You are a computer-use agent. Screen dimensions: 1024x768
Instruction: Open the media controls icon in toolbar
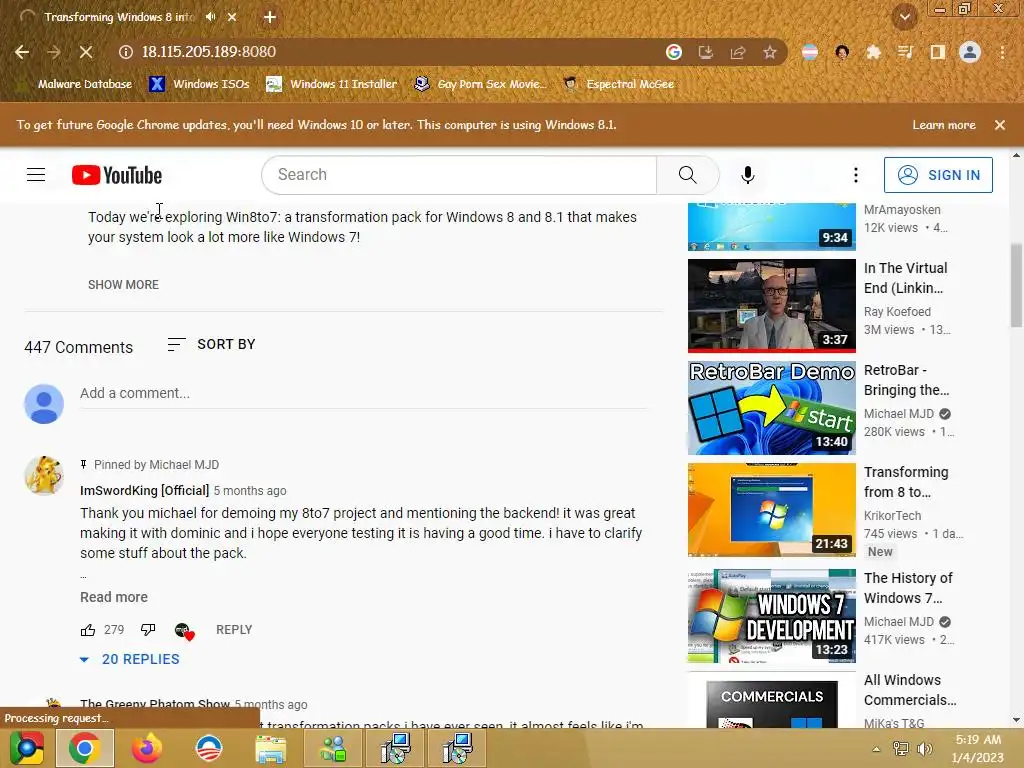click(x=905, y=52)
